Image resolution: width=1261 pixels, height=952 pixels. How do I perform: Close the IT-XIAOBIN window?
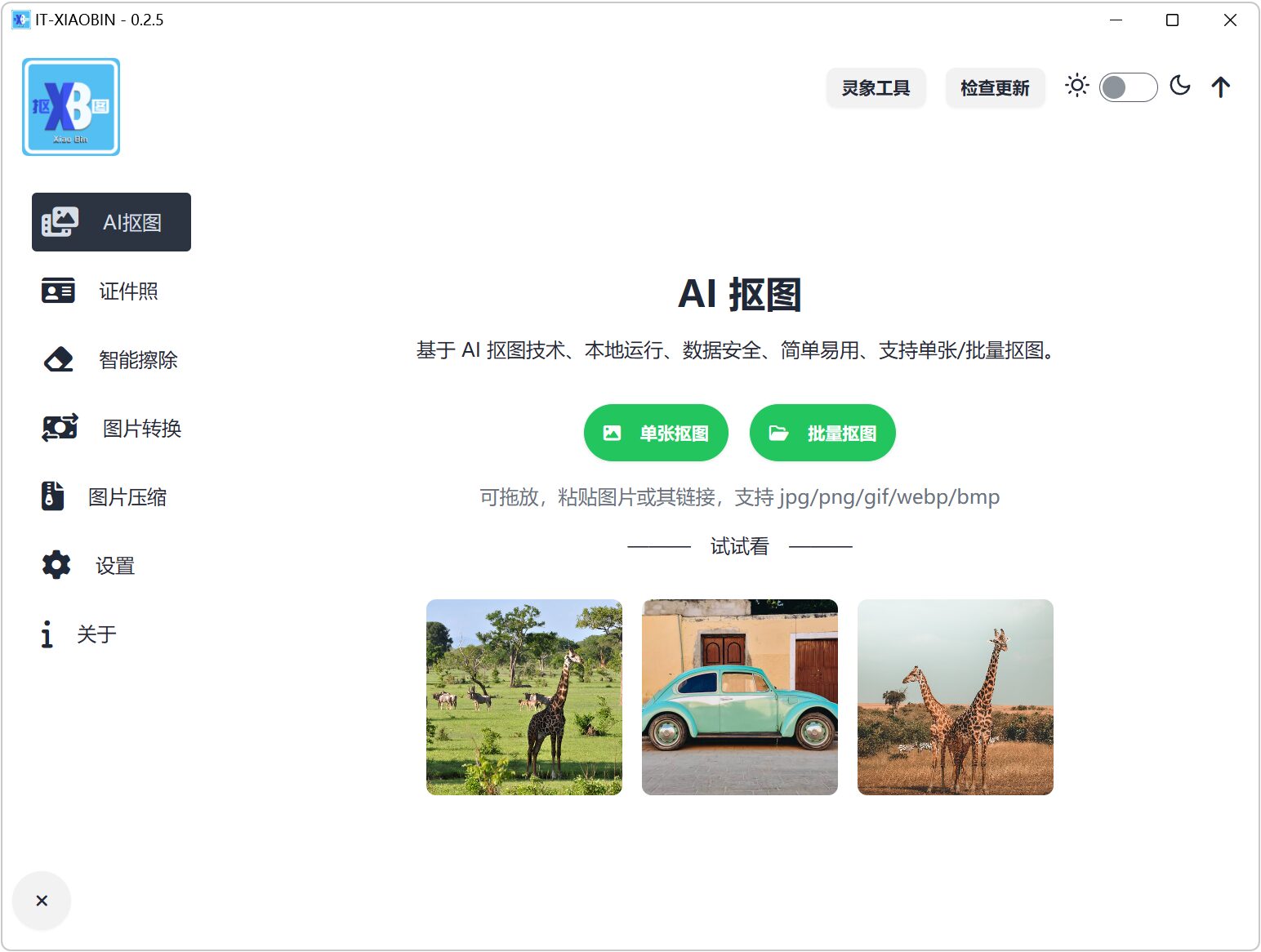tap(1230, 20)
